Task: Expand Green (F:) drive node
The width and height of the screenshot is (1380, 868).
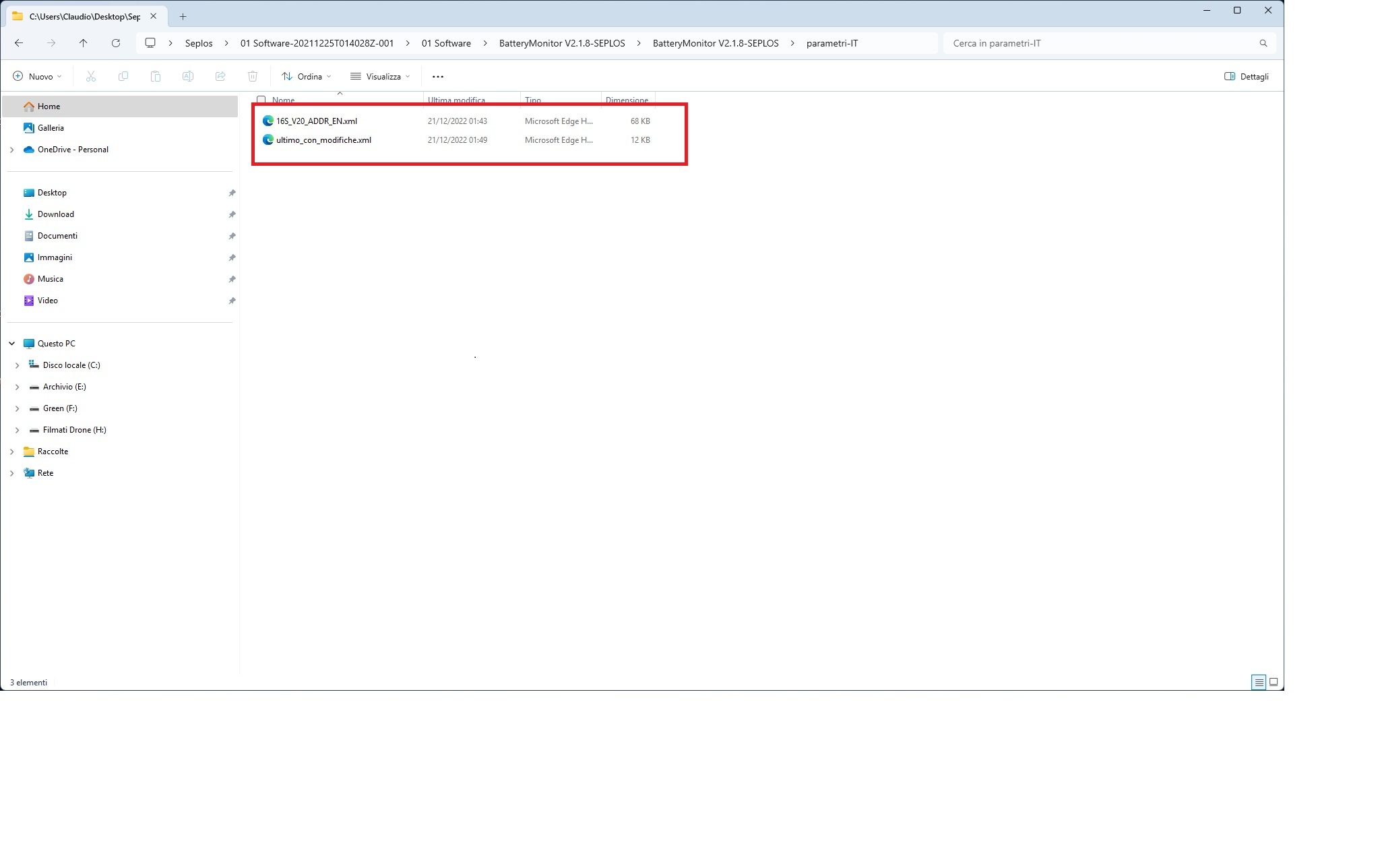Action: coord(17,408)
